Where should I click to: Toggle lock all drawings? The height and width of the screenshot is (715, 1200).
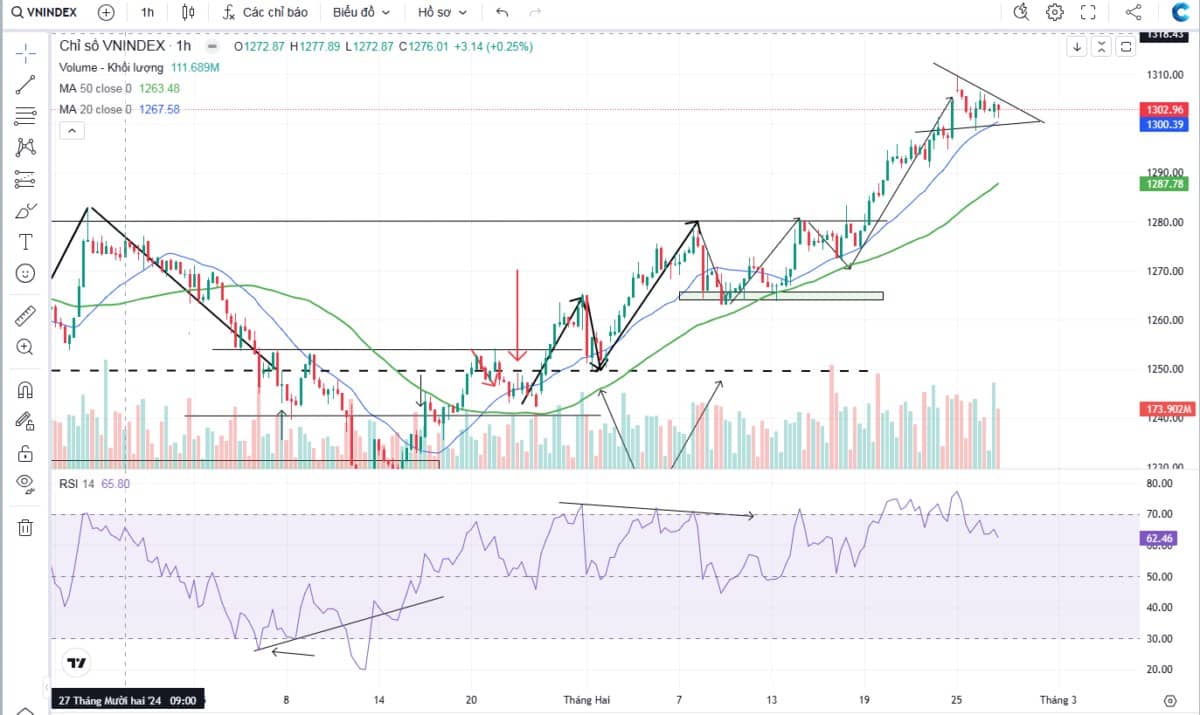pyautogui.click(x=25, y=453)
